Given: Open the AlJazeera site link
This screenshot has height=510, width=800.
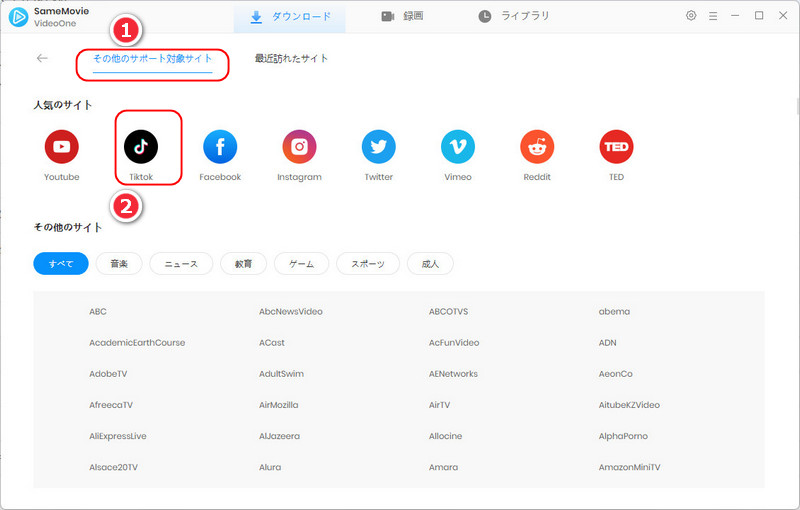Looking at the screenshot, I should pos(280,436).
